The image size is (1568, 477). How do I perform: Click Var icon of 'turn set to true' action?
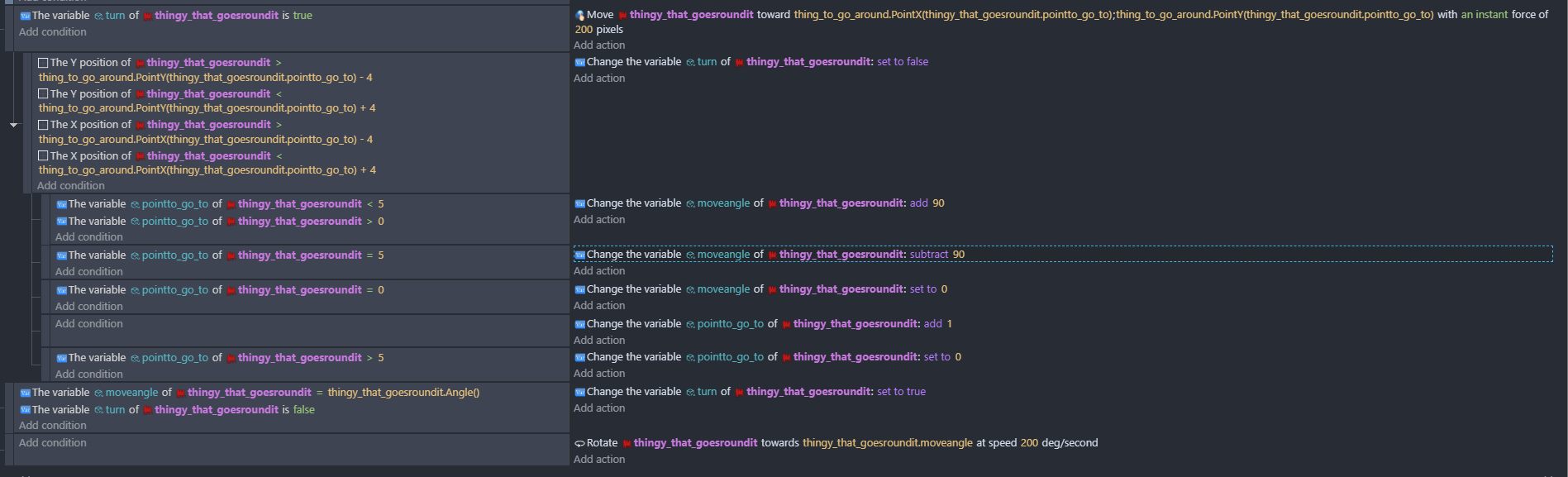click(x=579, y=392)
